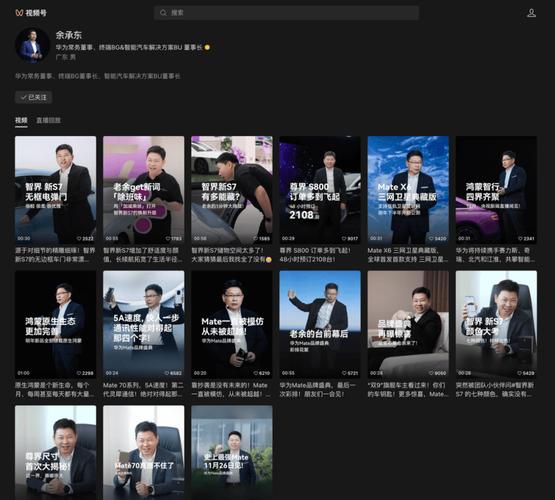
Task: Open video 鸿蒙原生生态 更加完善
Action: [55, 324]
